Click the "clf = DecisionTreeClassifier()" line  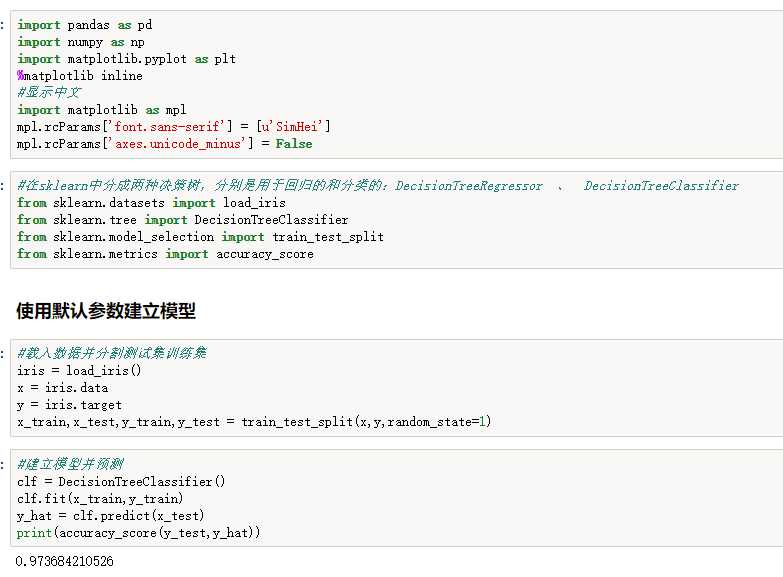click(x=121, y=481)
